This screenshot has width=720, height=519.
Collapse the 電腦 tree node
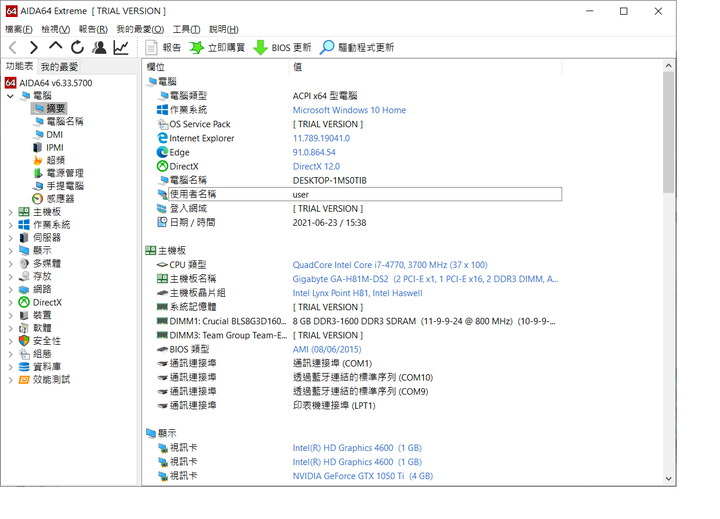click(x=11, y=96)
